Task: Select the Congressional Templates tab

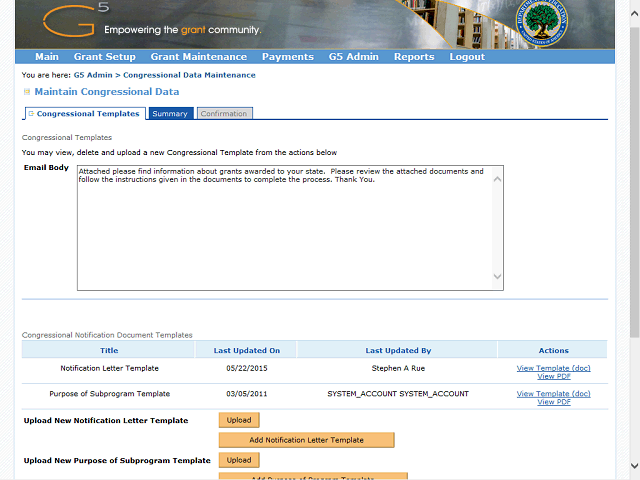Action: click(x=85, y=113)
